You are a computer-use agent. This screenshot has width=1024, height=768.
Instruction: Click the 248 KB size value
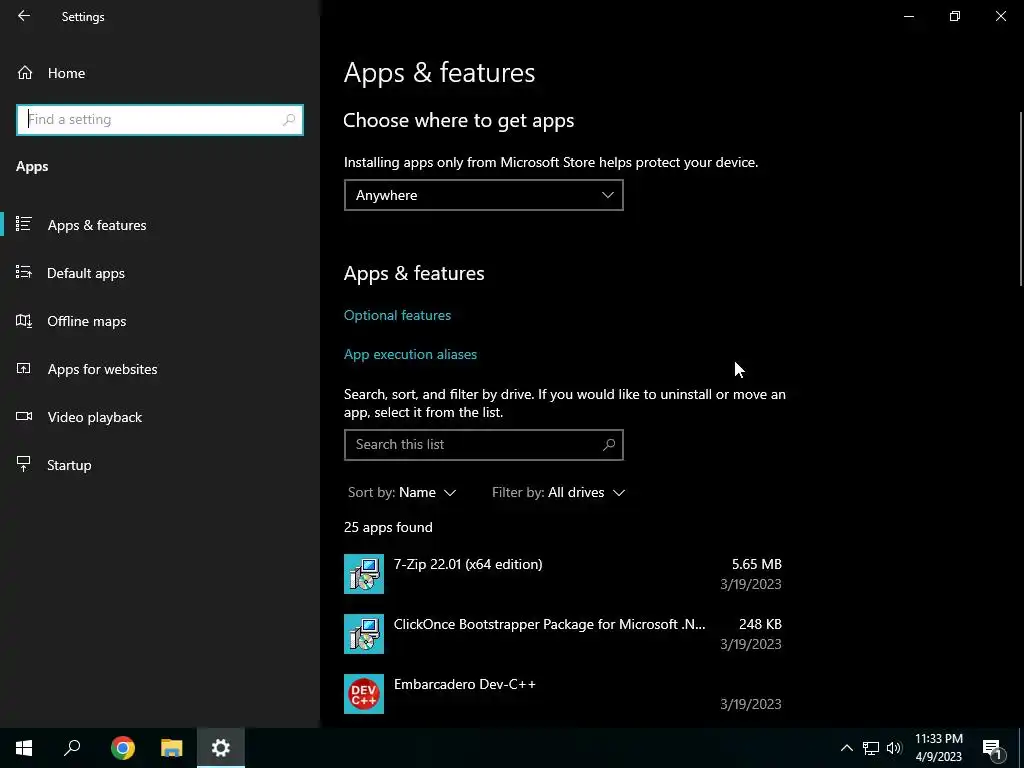[x=760, y=624]
